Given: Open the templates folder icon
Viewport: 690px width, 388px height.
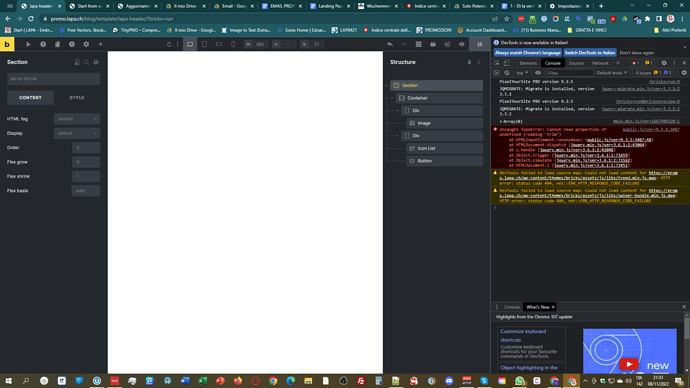Looking at the screenshot, I should point(433,44).
